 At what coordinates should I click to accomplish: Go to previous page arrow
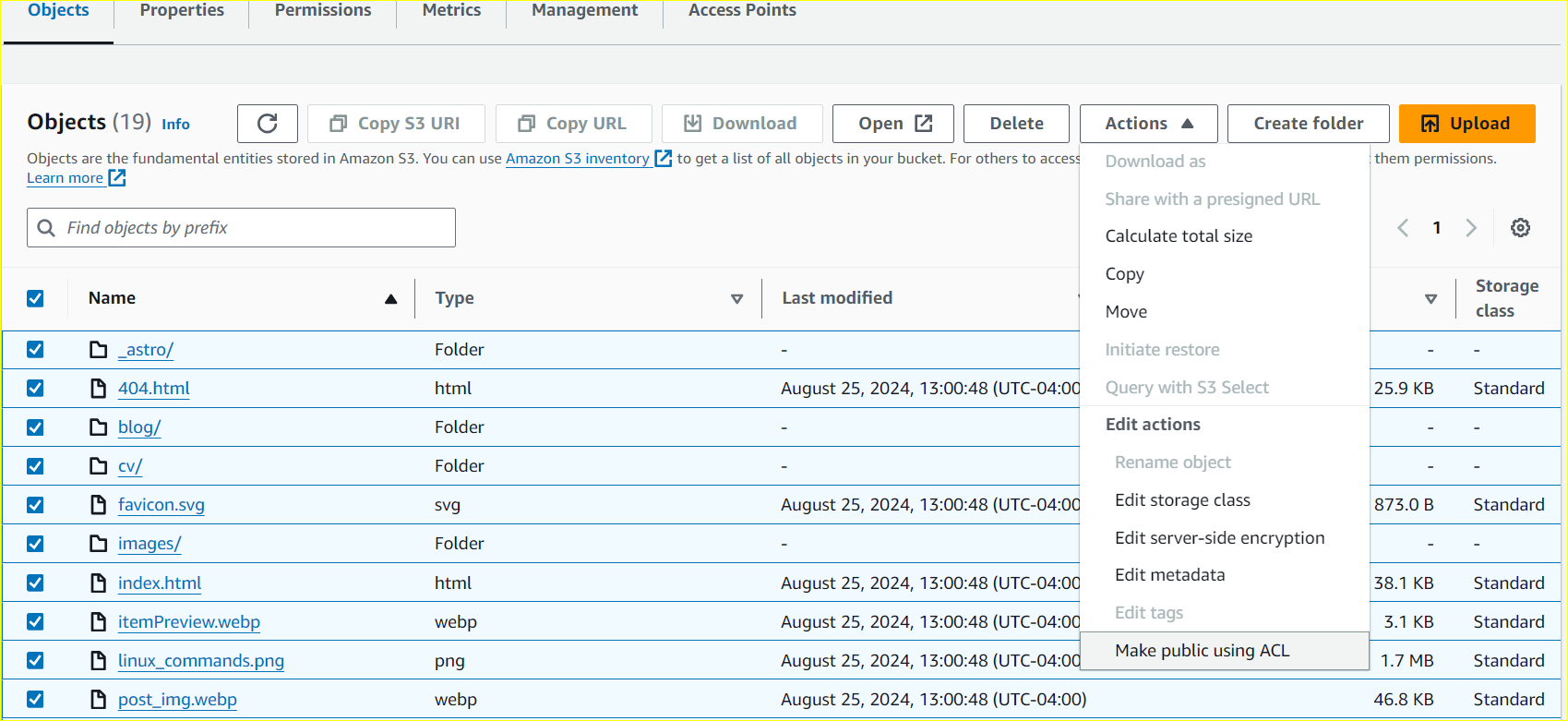(1403, 228)
